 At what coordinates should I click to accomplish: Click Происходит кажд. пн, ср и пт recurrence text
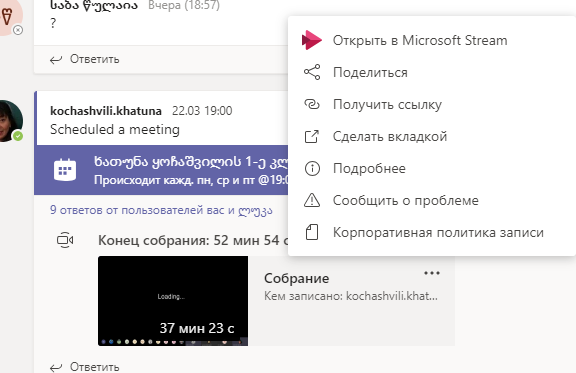(191, 180)
